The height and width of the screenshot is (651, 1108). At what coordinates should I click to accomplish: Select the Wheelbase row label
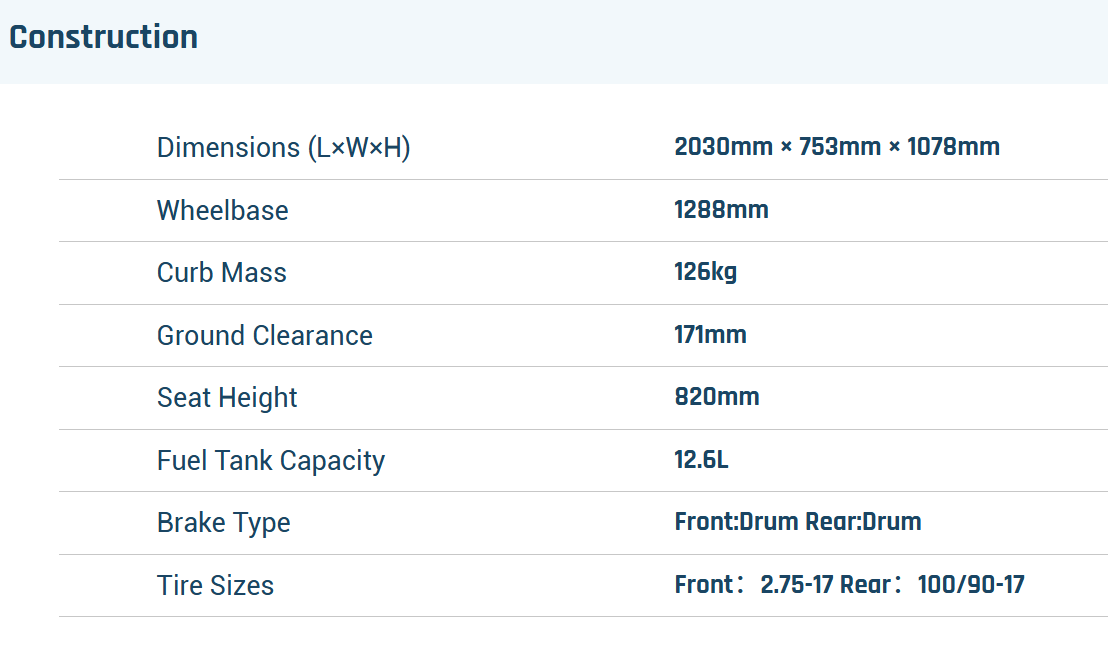tap(222, 210)
